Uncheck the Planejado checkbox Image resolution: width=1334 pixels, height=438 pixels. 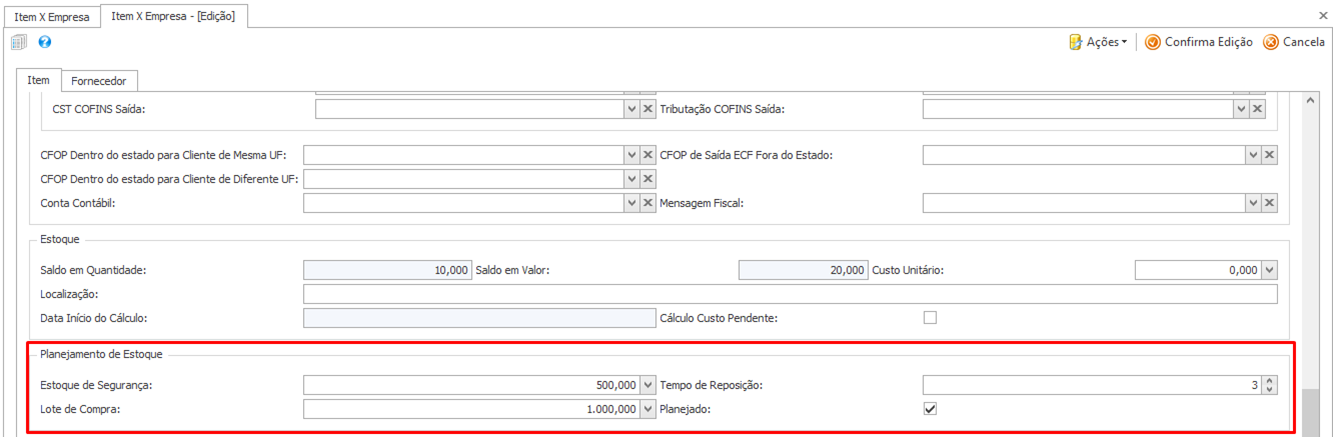pos(930,409)
